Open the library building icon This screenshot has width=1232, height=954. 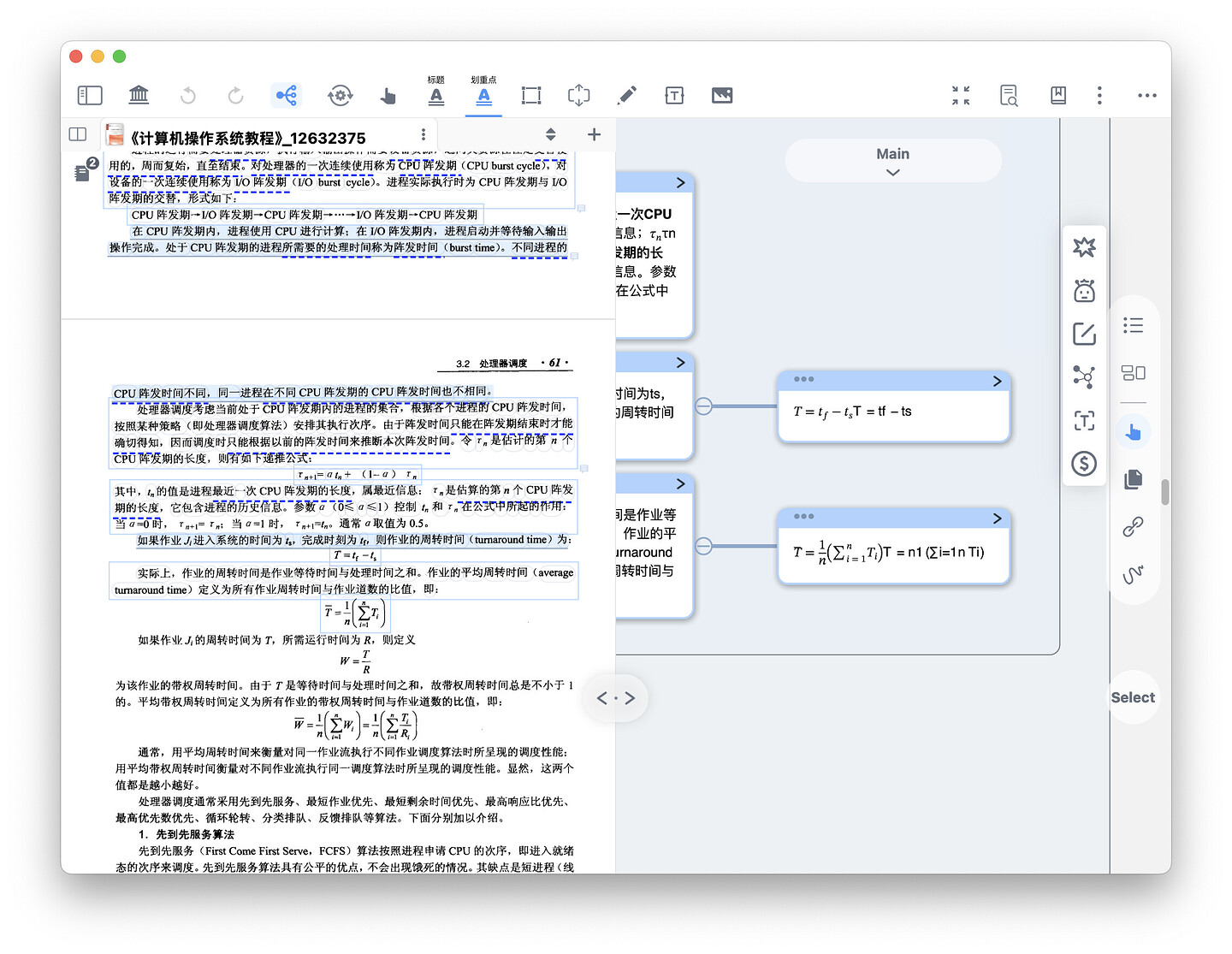[x=139, y=95]
